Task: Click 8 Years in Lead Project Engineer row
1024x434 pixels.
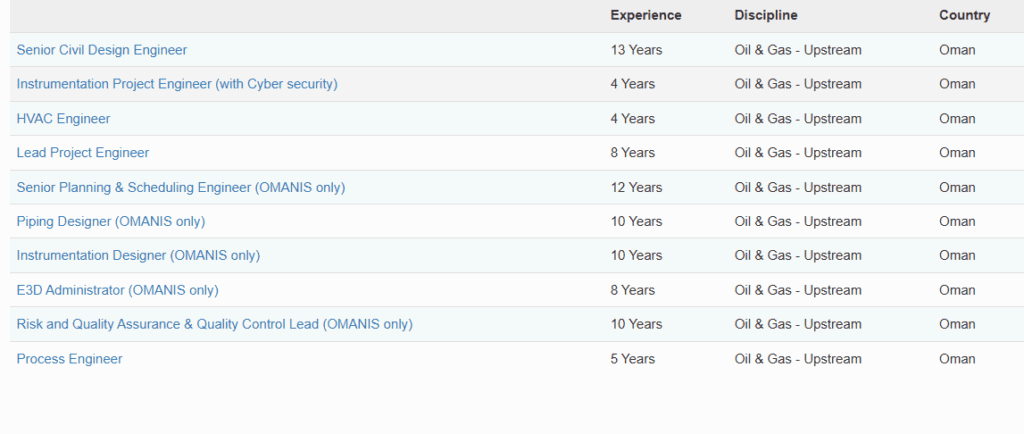Action: (632, 153)
